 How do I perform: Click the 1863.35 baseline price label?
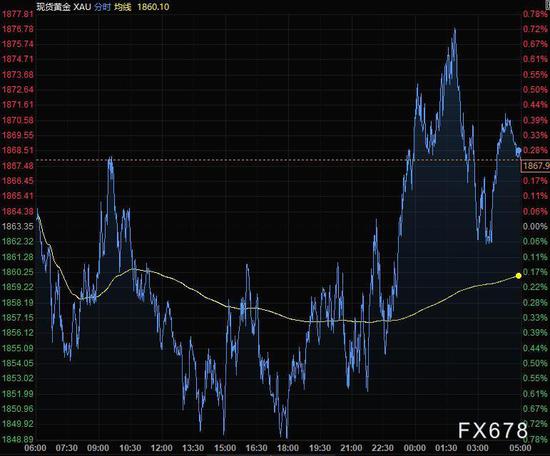[18, 226]
